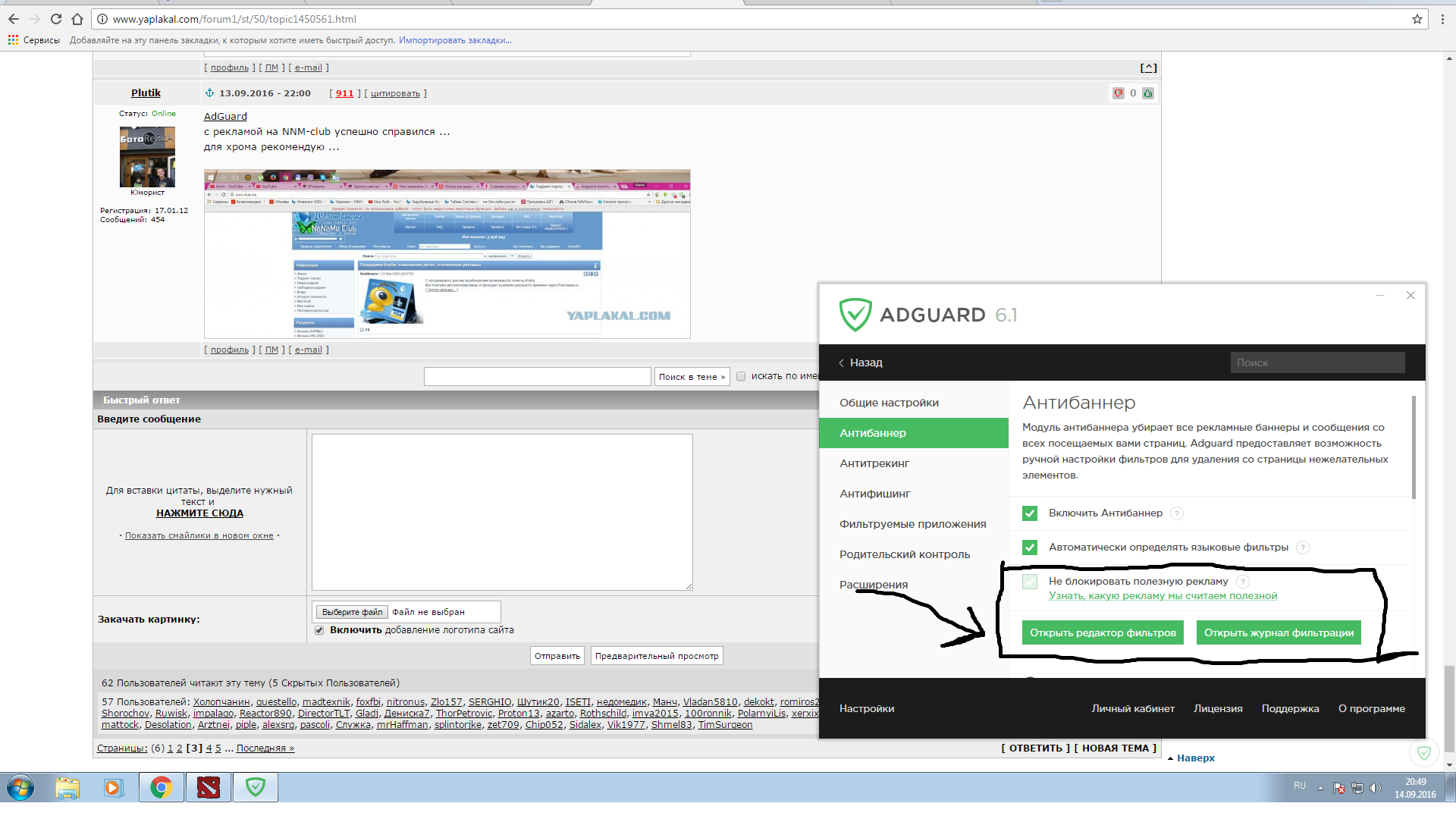
Task: Click the site info icon in address bar
Action: (102, 19)
